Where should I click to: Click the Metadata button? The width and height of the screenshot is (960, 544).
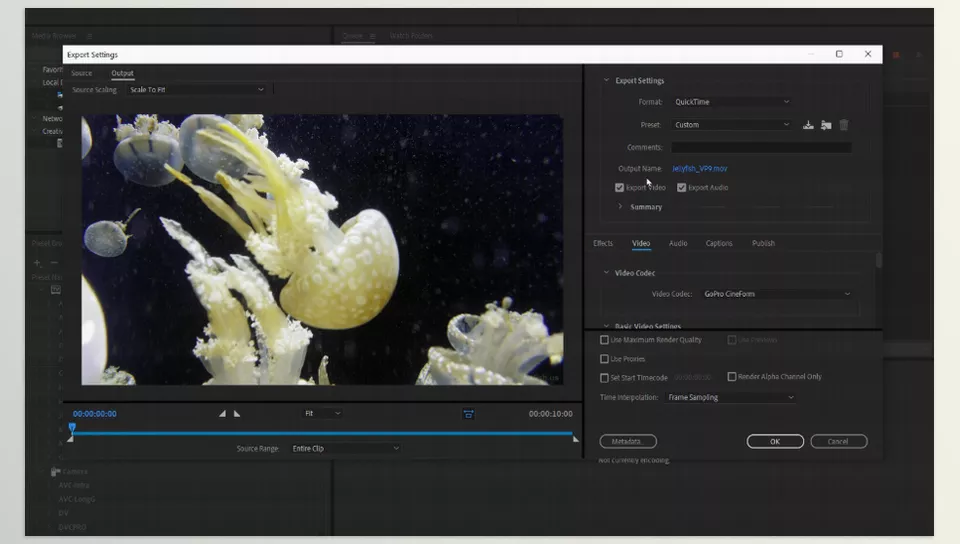[x=628, y=441]
